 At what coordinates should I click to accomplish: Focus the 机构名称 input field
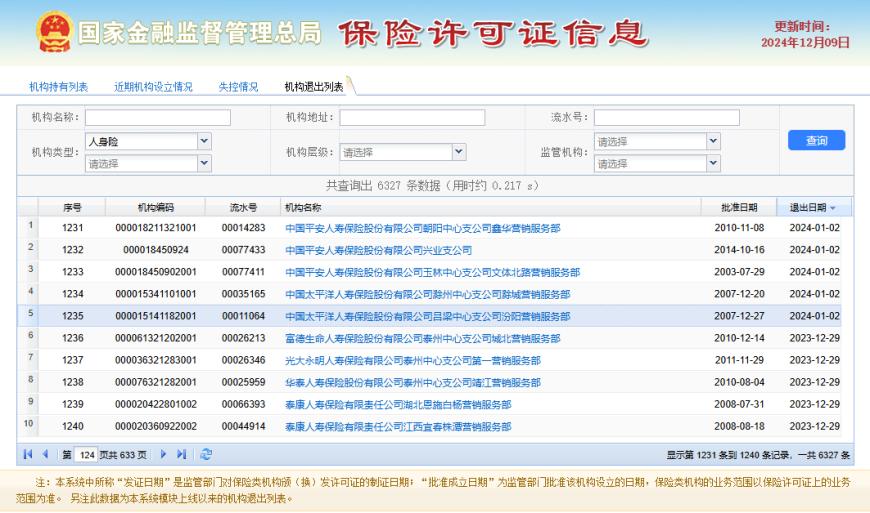(158, 117)
